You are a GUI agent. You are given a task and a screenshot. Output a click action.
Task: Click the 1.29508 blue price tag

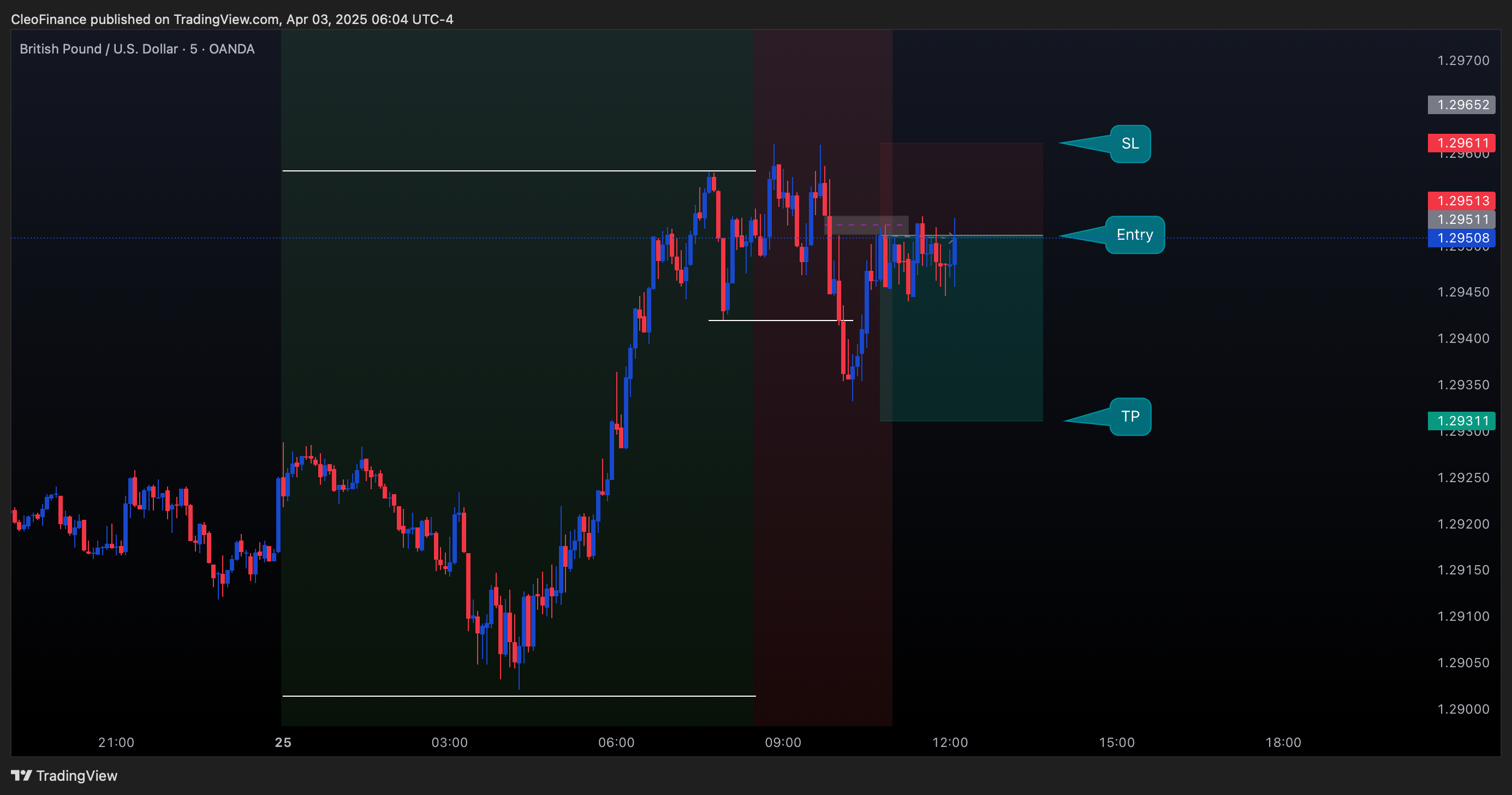tap(1462, 238)
